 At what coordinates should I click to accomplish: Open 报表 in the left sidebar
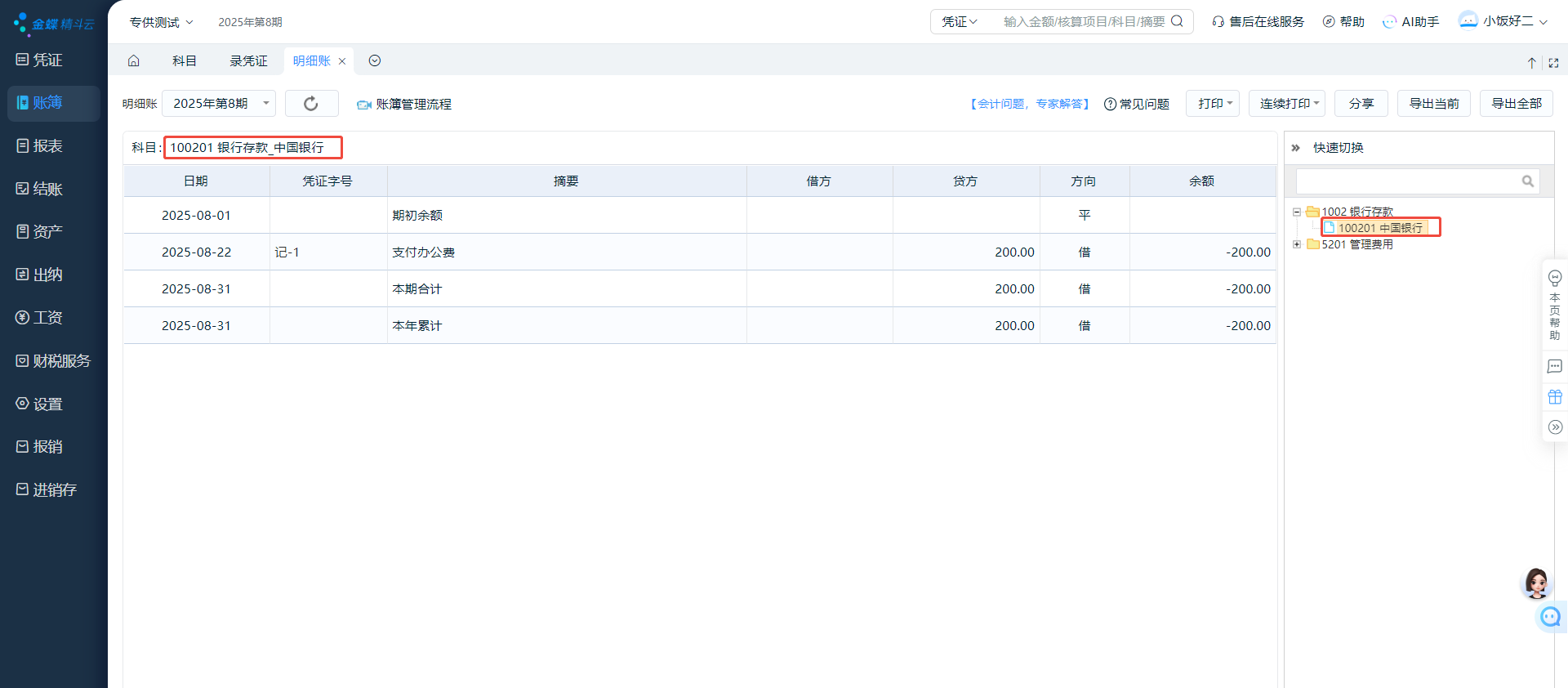[47, 146]
